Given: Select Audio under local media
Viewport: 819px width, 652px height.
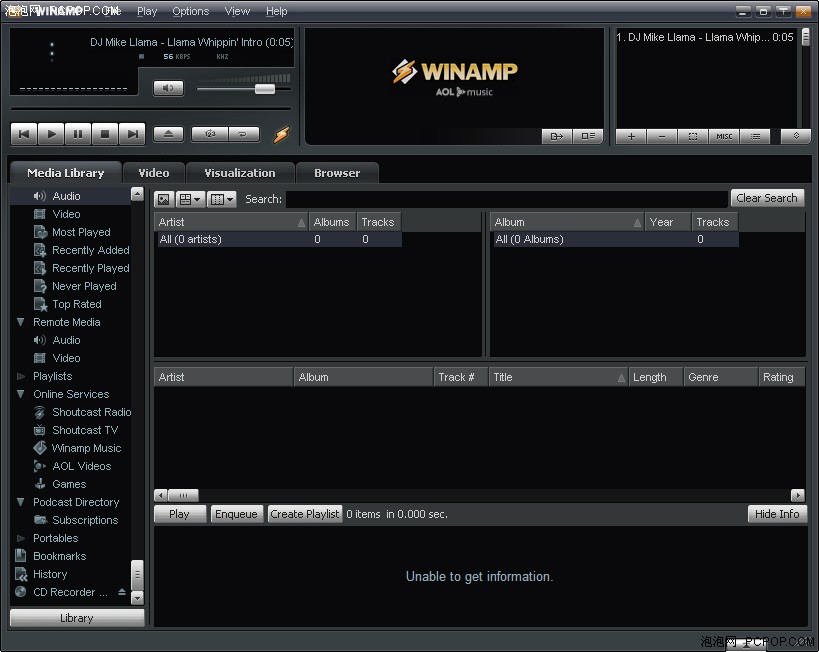Looking at the screenshot, I should tap(66, 196).
